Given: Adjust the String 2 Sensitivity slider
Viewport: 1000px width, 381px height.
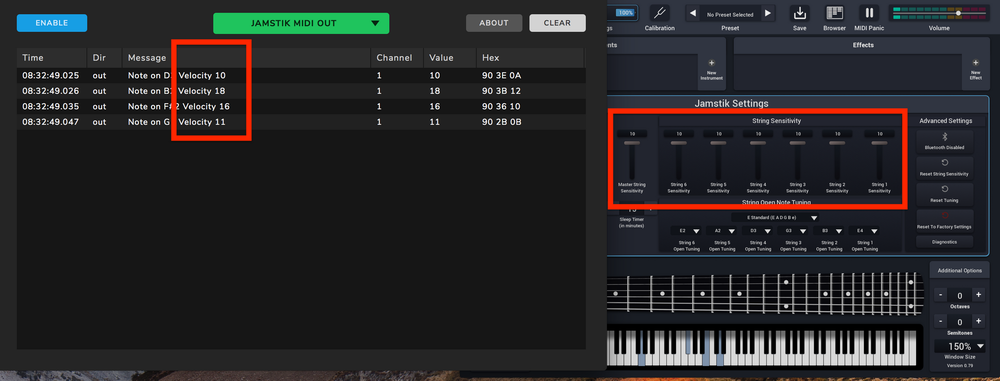Looking at the screenshot, I should tap(837, 160).
